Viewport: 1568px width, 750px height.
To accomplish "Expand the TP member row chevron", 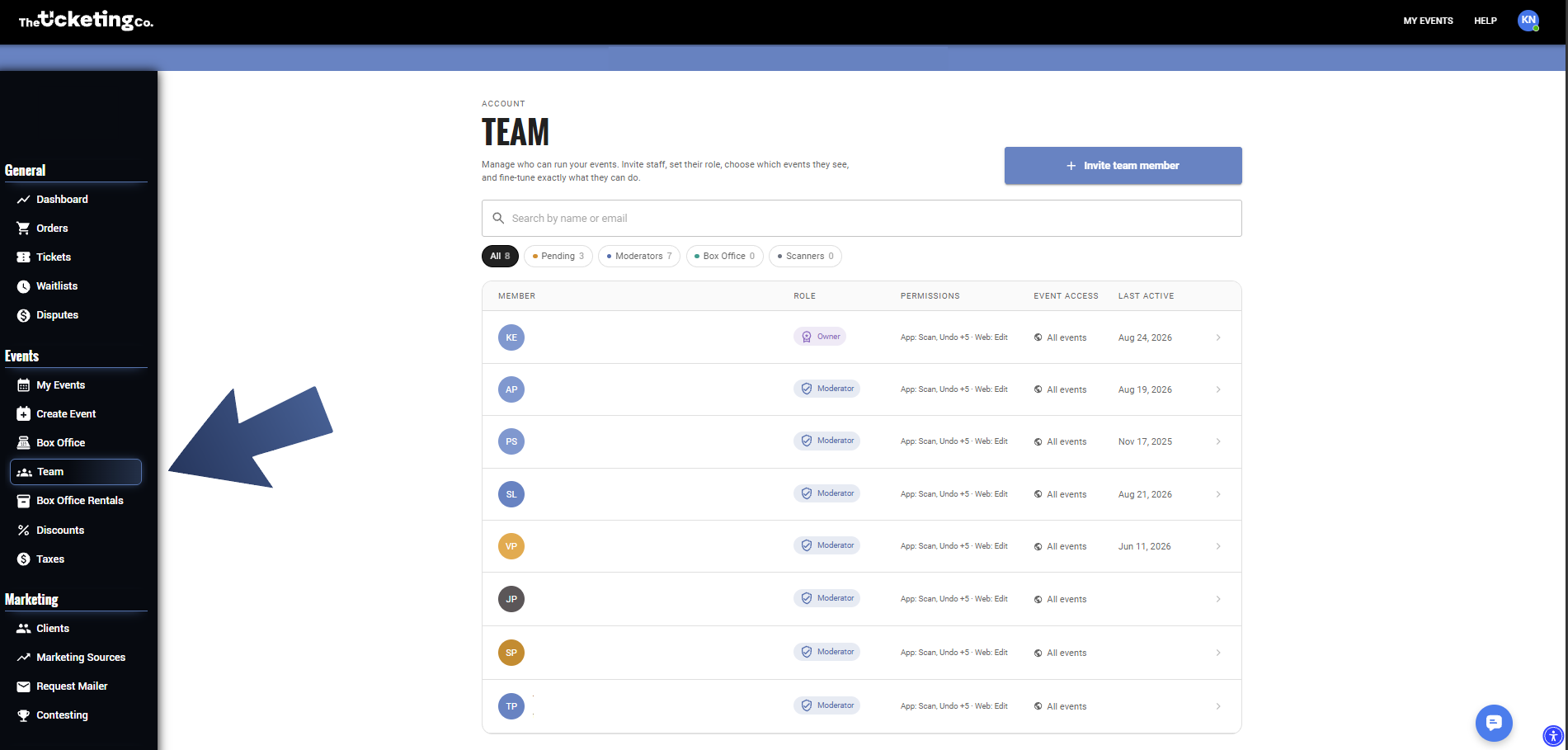I will pos(1218,706).
